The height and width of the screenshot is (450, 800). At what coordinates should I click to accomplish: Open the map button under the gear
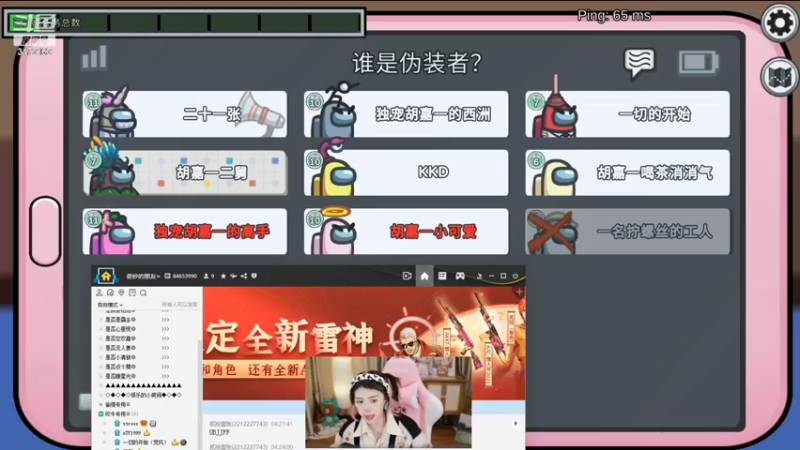(x=779, y=77)
